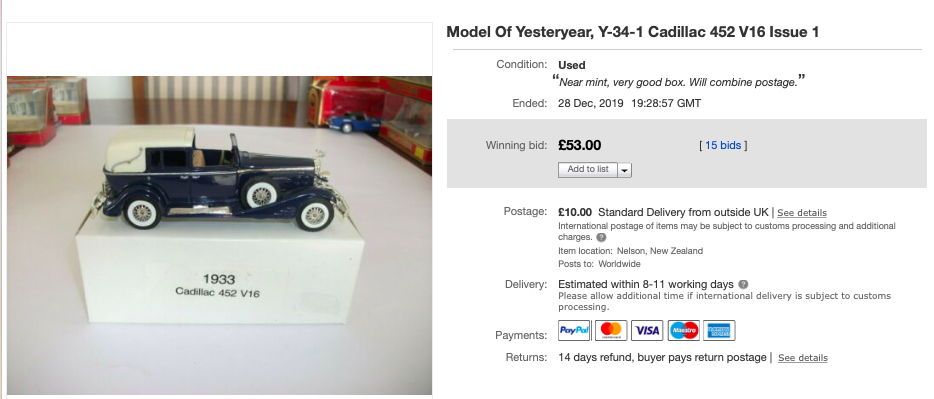Click the seller condition note text

[x=678, y=82]
